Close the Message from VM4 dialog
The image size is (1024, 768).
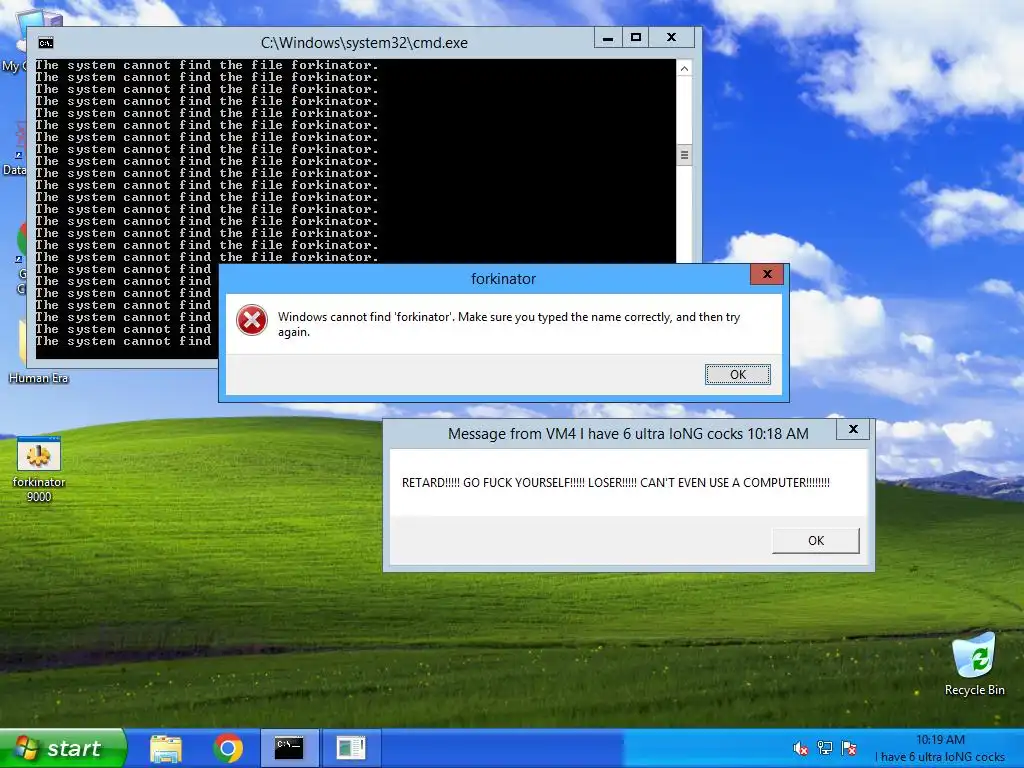(853, 429)
